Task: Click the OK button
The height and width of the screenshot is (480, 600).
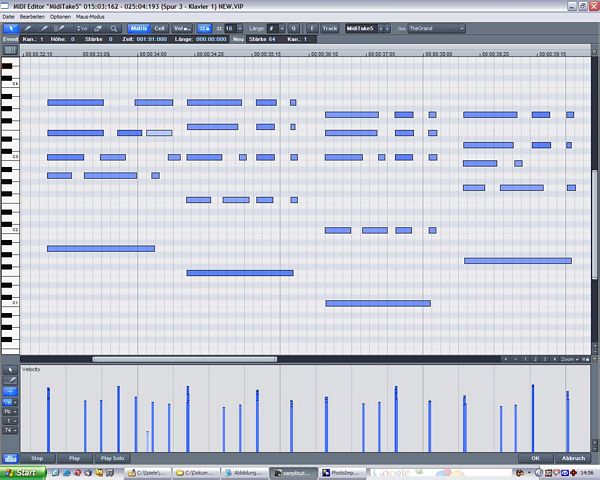Action: point(535,458)
